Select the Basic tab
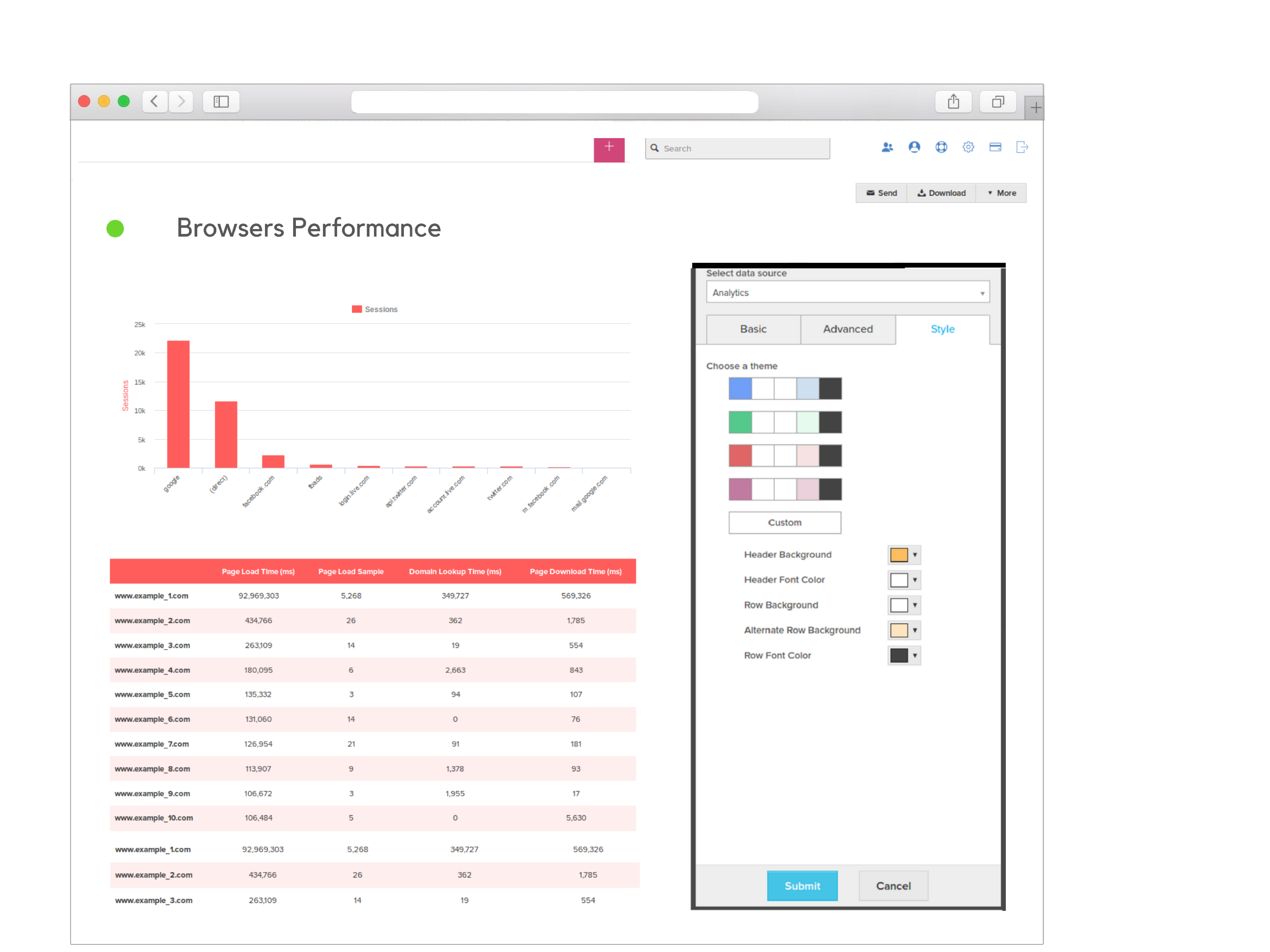This screenshot has width=1270, height=952. (752, 329)
